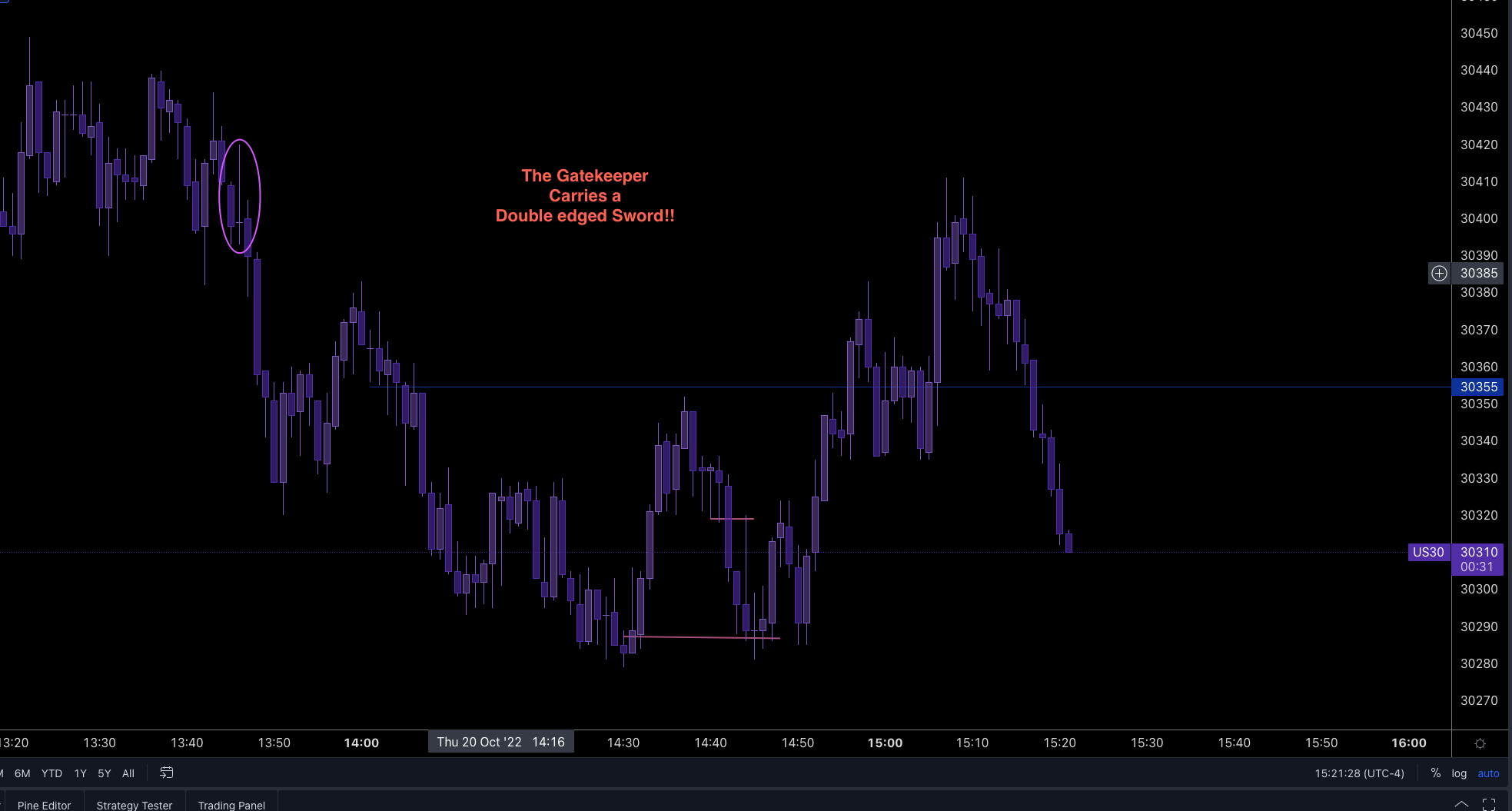This screenshot has height=811, width=1512.
Task: Click the 14:00 label on the time axis
Action: tap(361, 743)
